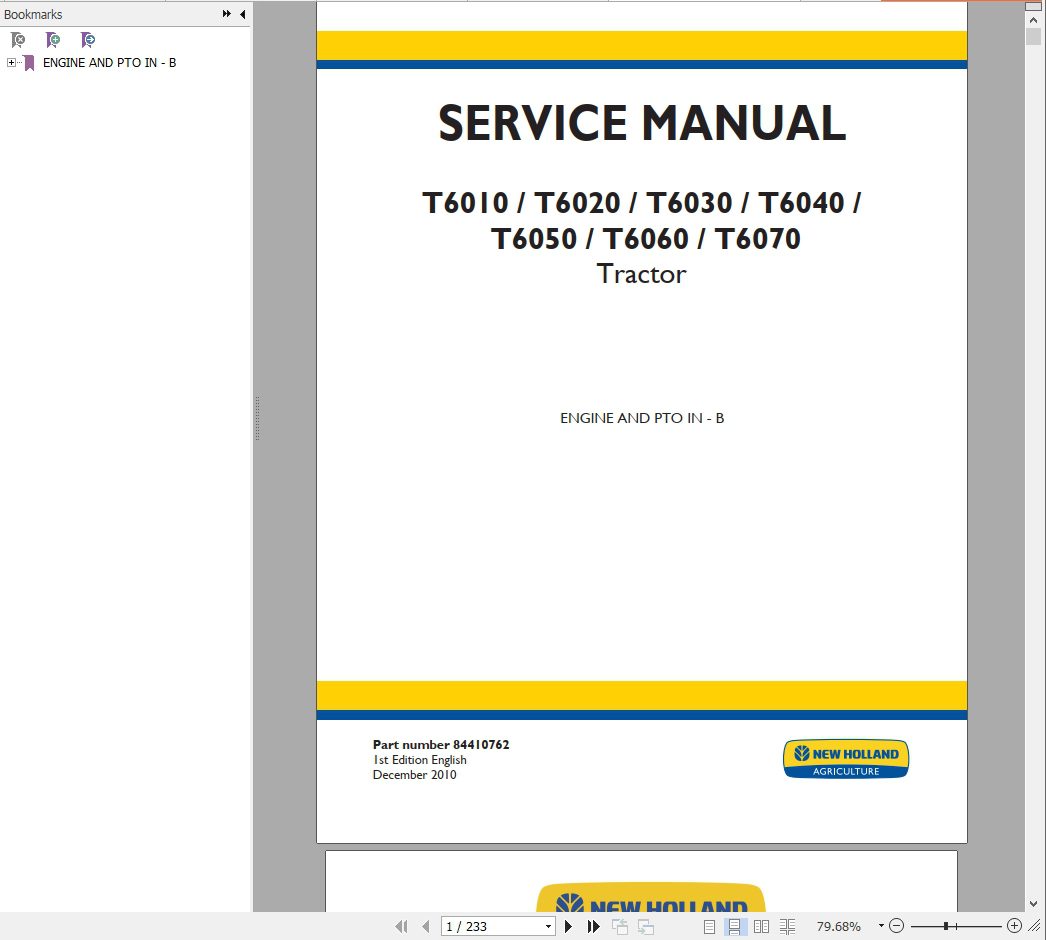This screenshot has height=940, width=1046.
Task: Go to the first page
Action: 401,927
